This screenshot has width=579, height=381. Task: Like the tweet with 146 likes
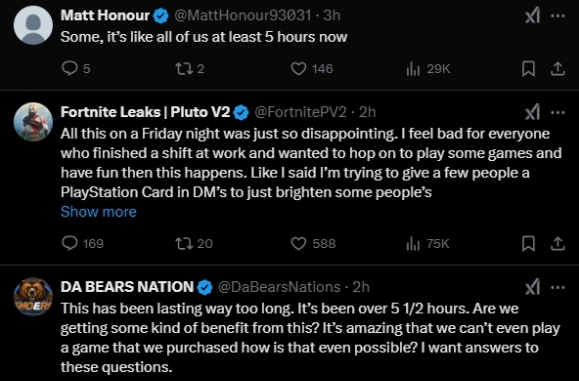point(312,69)
